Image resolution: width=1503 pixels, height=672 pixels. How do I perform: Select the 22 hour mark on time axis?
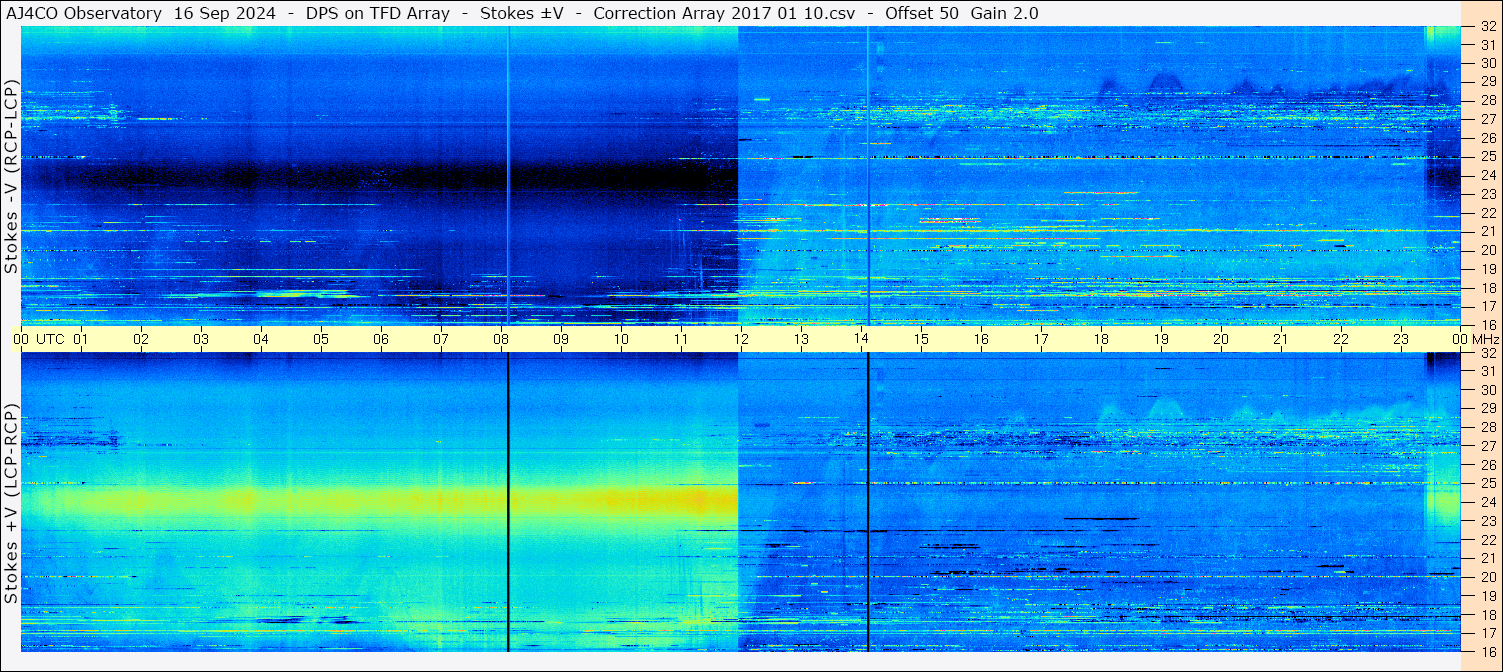point(1341,339)
